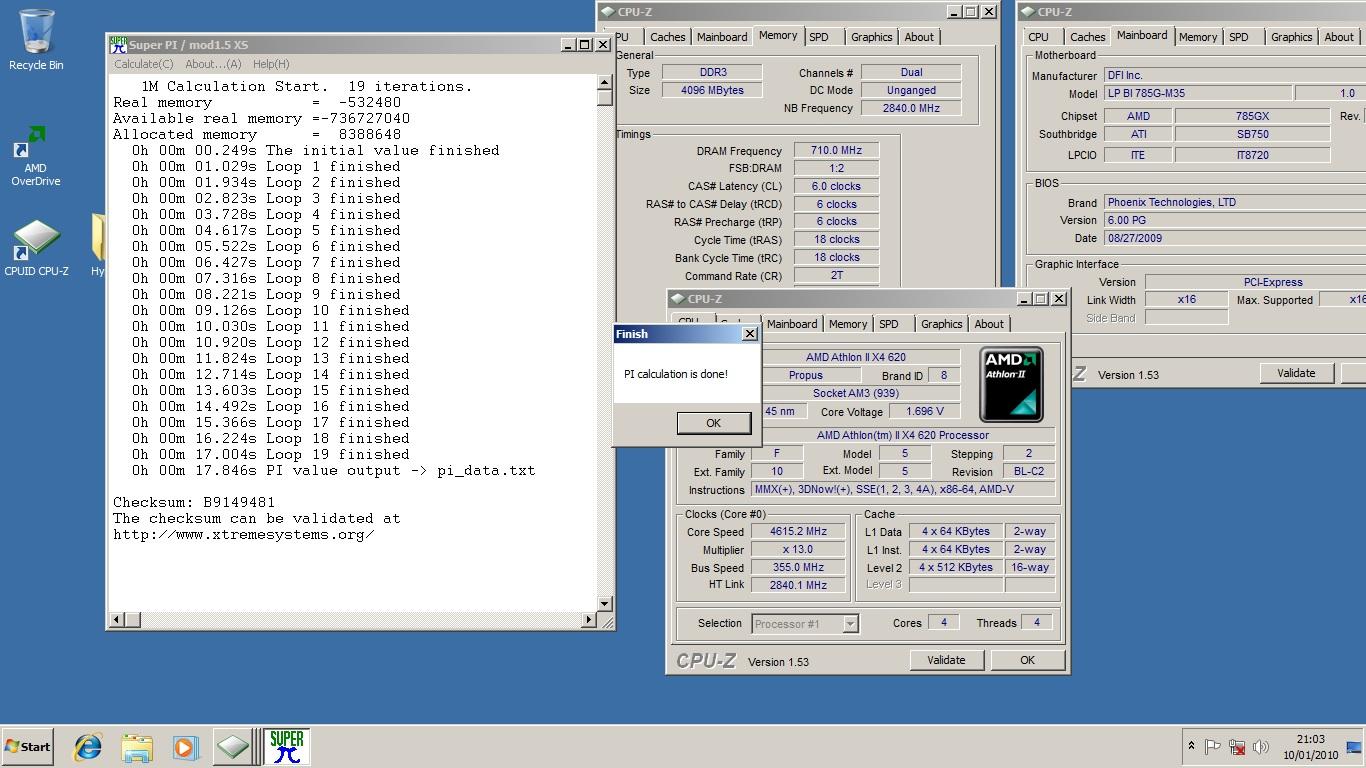Select SPD tab in CPU-Z Mainboard window
The height and width of the screenshot is (768, 1366).
(x=1239, y=37)
